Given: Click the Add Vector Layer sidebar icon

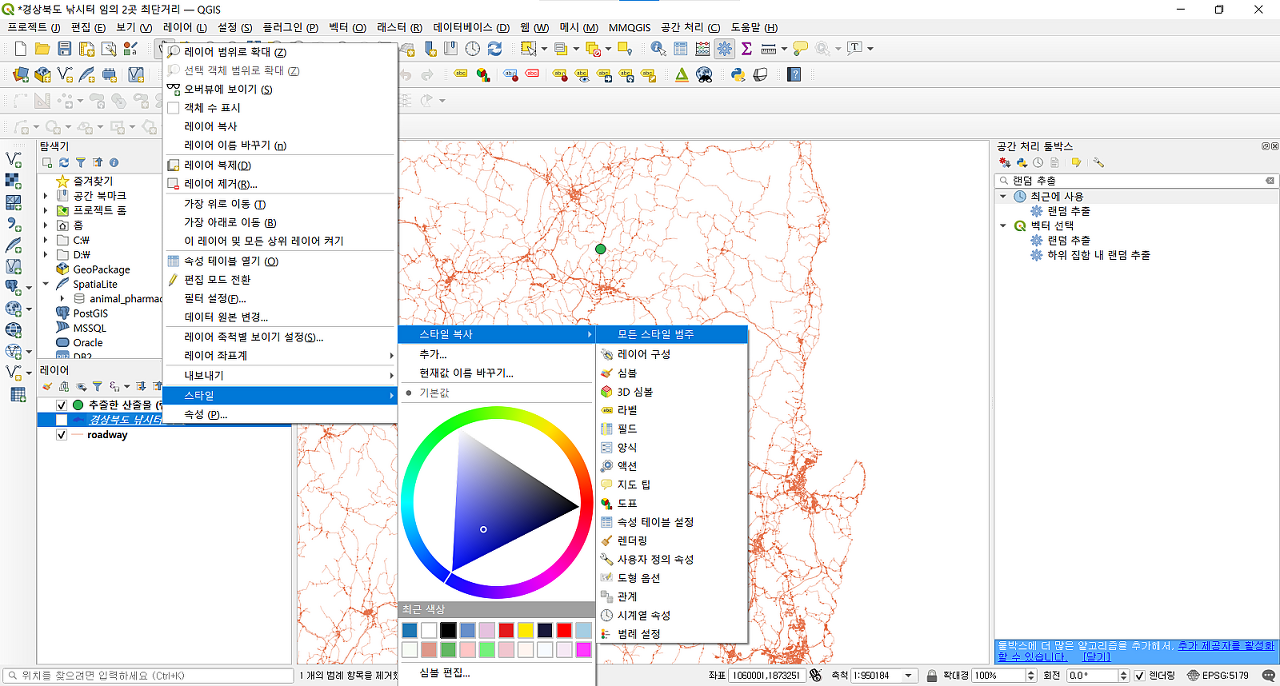Looking at the screenshot, I should (x=14, y=159).
